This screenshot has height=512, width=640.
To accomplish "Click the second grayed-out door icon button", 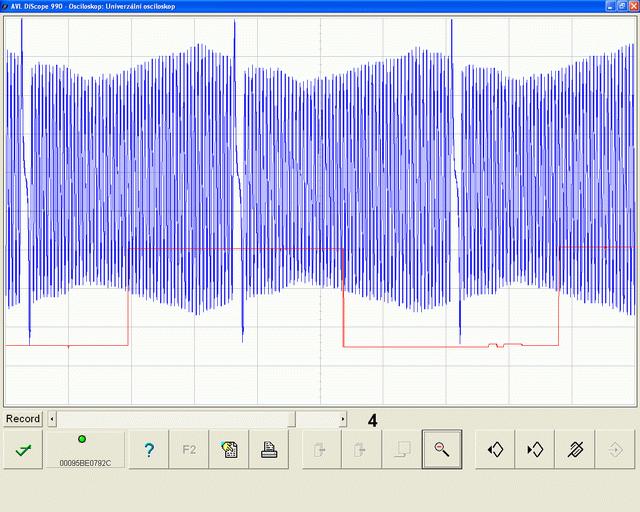I will (361, 450).
